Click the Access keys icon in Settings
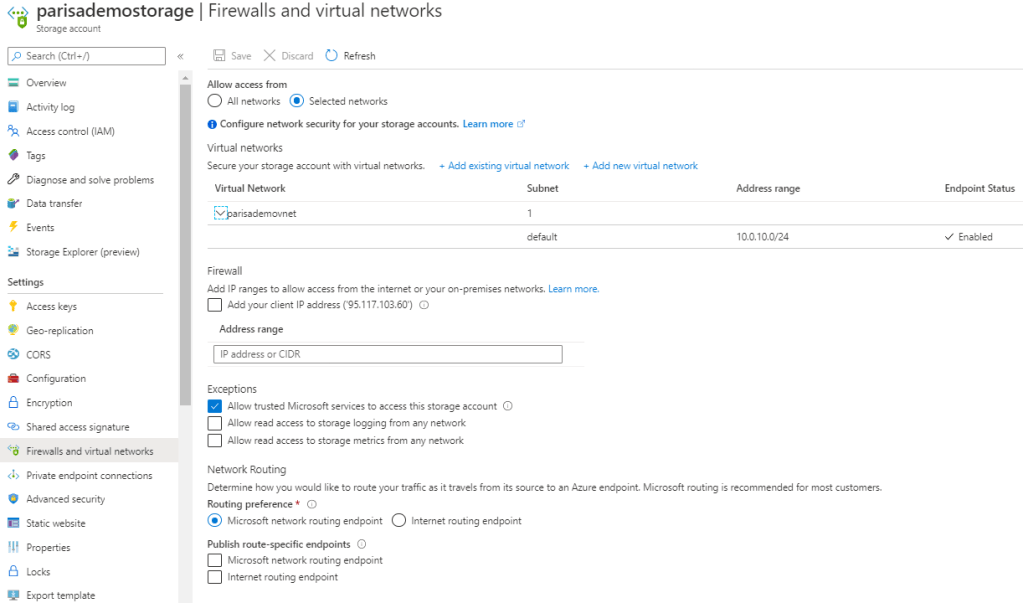Screen dimensions: 1023x603 (x=14, y=307)
